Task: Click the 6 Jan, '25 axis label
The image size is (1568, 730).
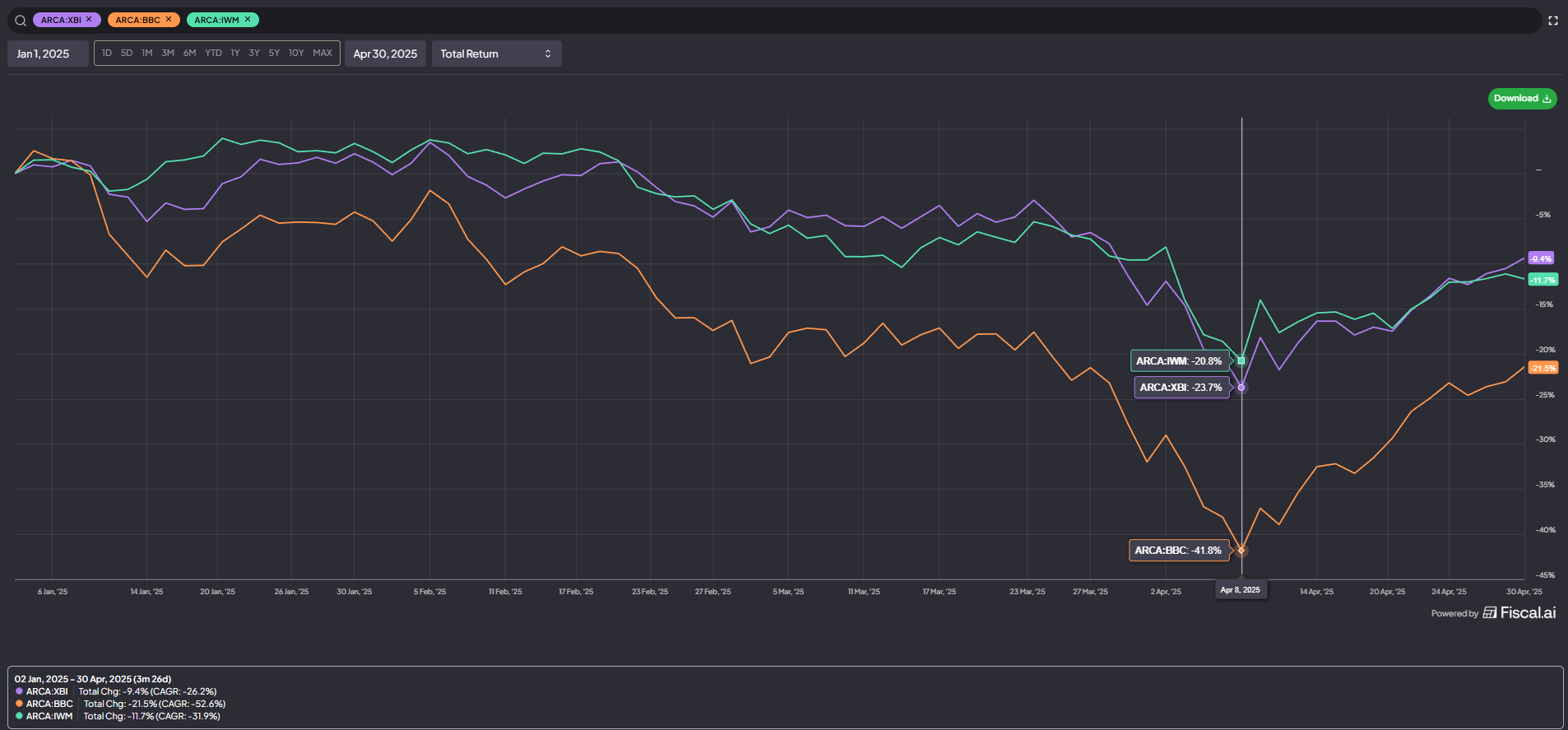Action: 53,592
